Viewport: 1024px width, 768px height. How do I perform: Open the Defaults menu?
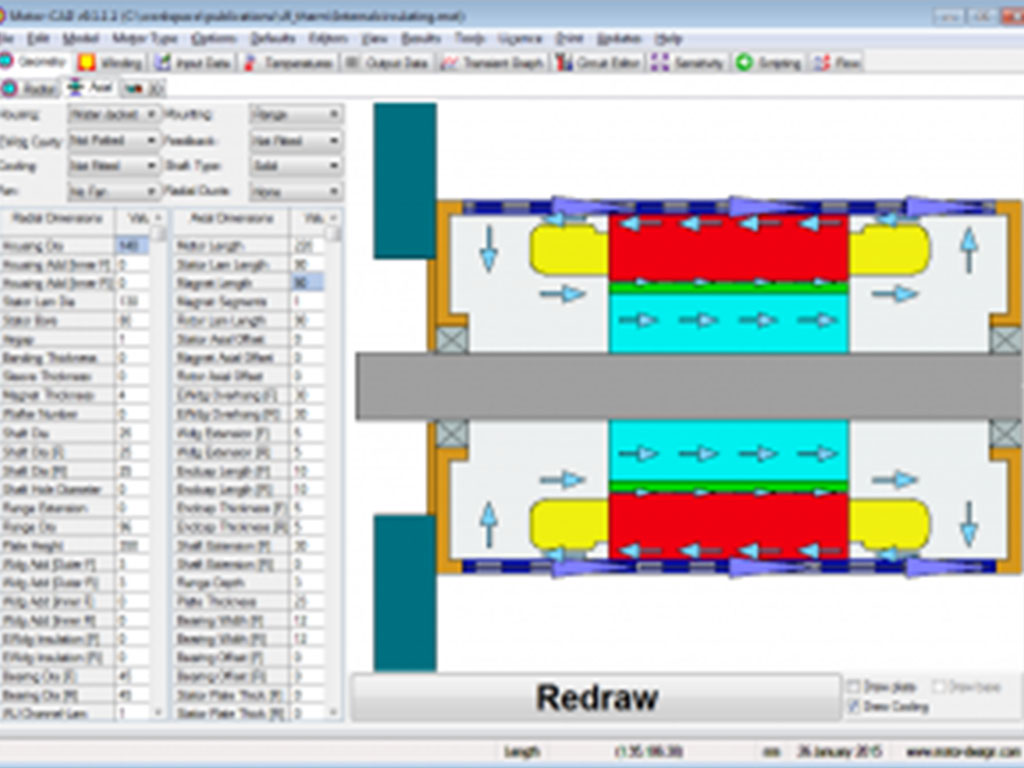click(273, 39)
